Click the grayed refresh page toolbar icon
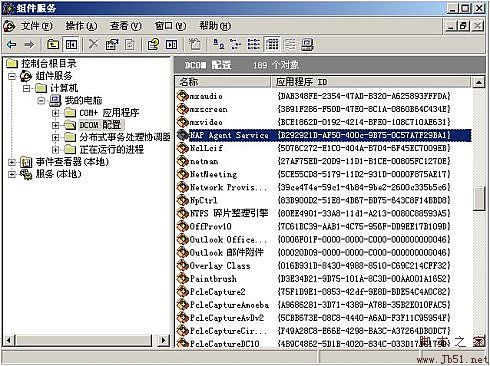 (130, 44)
